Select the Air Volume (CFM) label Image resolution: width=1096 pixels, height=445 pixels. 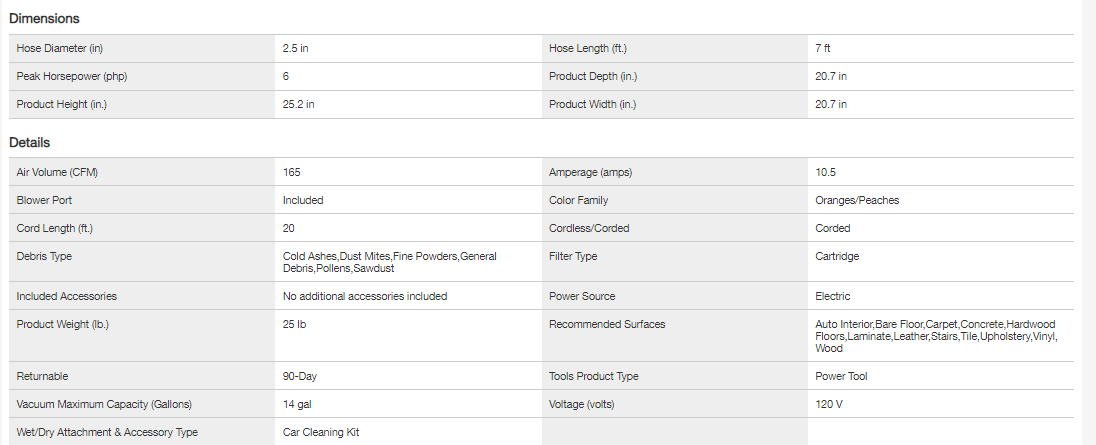[x=57, y=172]
